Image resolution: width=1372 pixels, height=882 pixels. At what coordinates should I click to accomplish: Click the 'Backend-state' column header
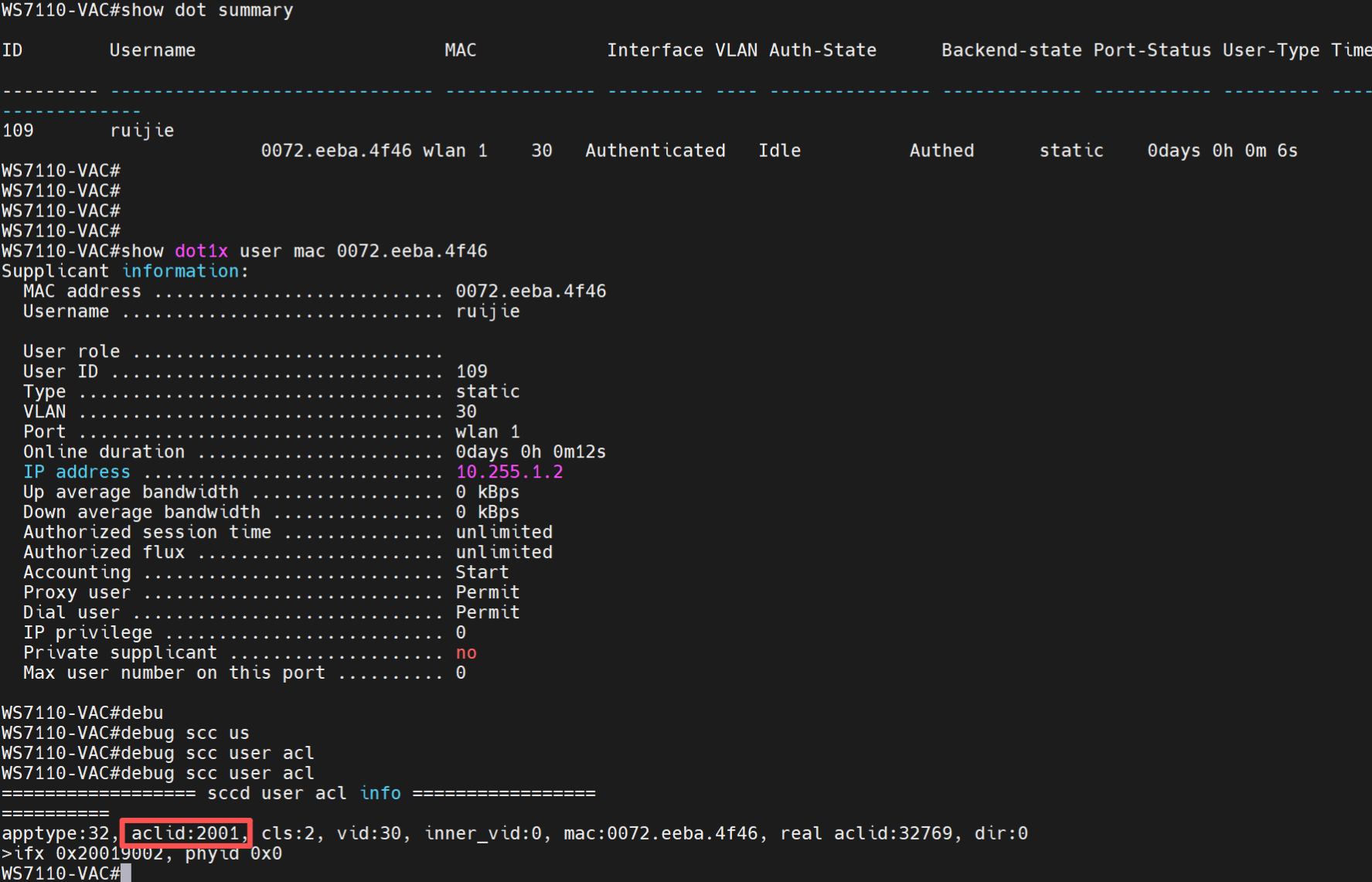pos(1011,50)
